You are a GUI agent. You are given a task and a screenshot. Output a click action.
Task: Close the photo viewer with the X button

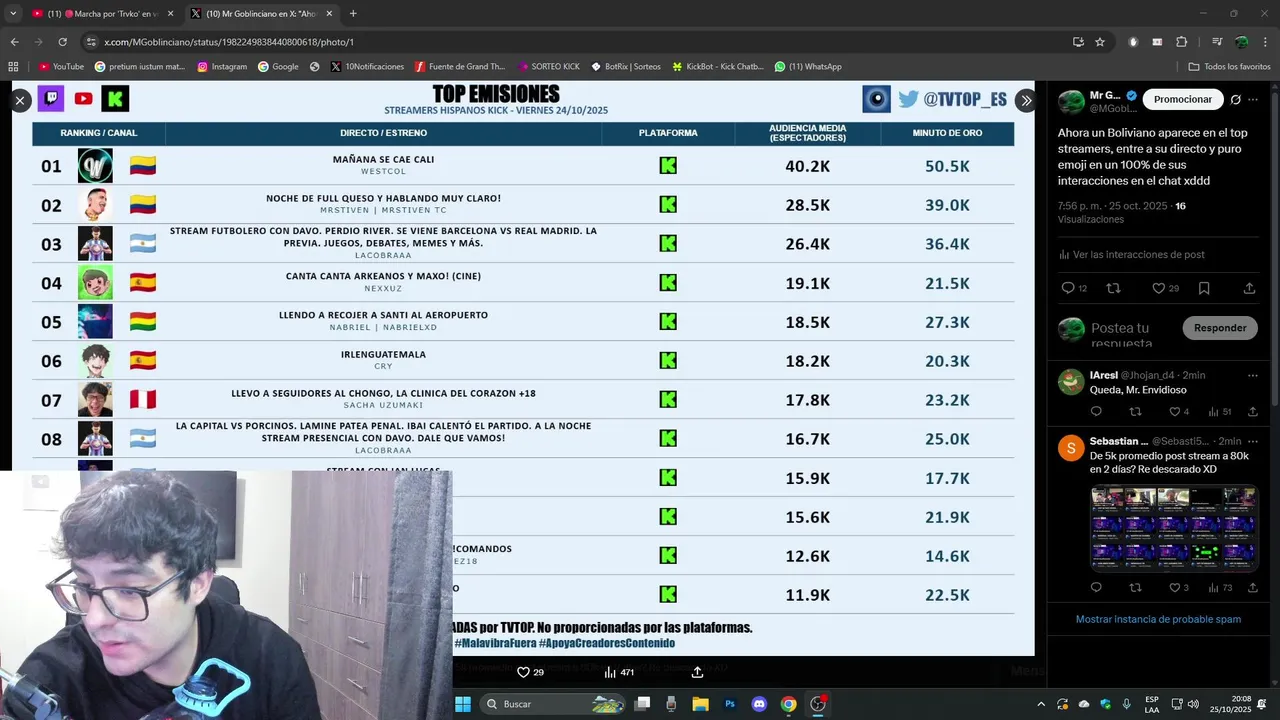coord(20,101)
